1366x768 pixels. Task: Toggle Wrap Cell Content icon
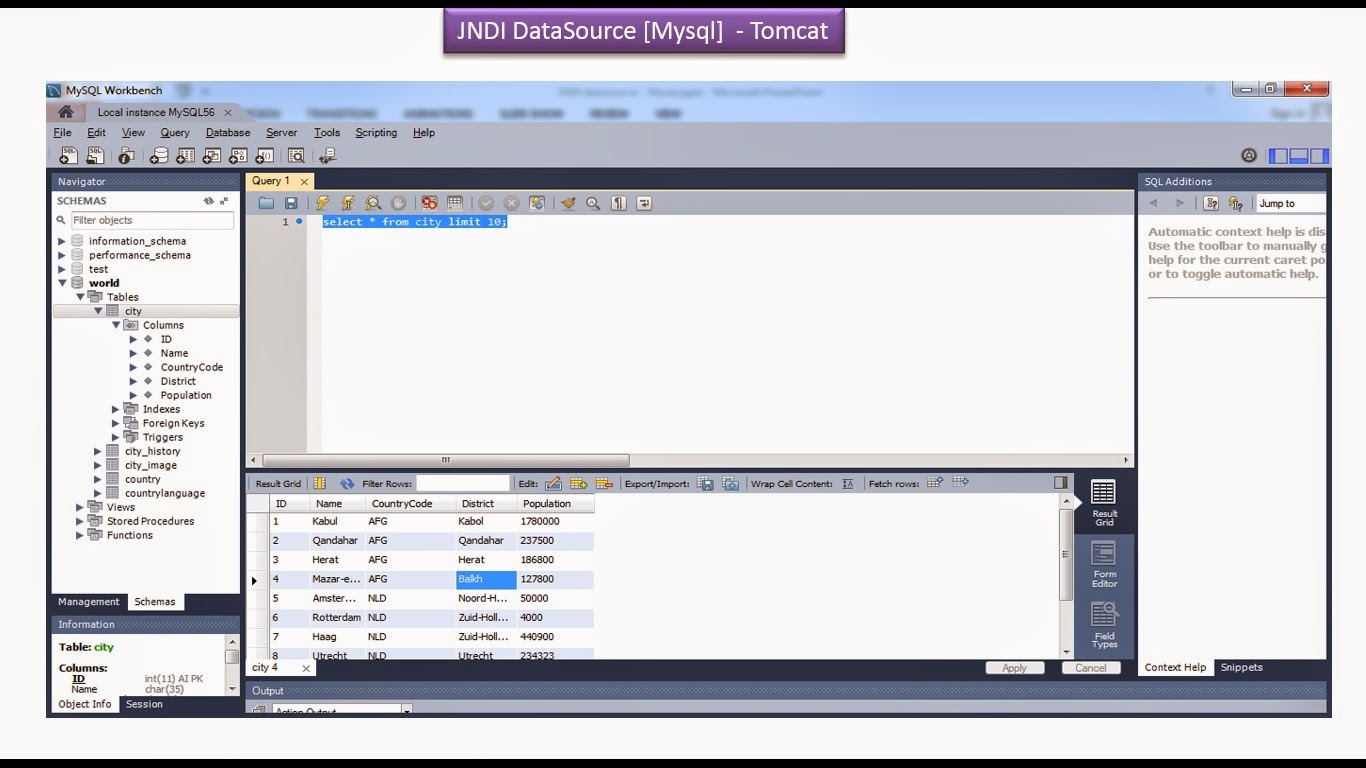tap(848, 483)
